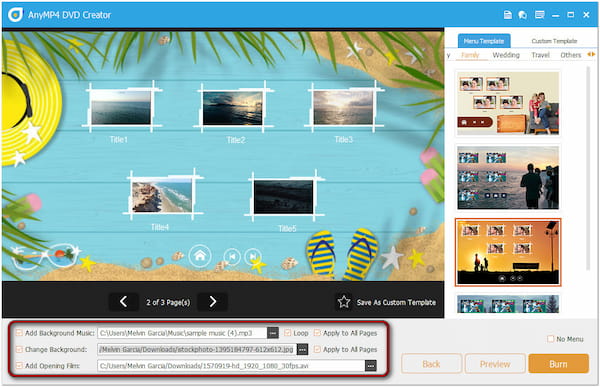Select the Title5 dark thumbnail

coord(284,198)
